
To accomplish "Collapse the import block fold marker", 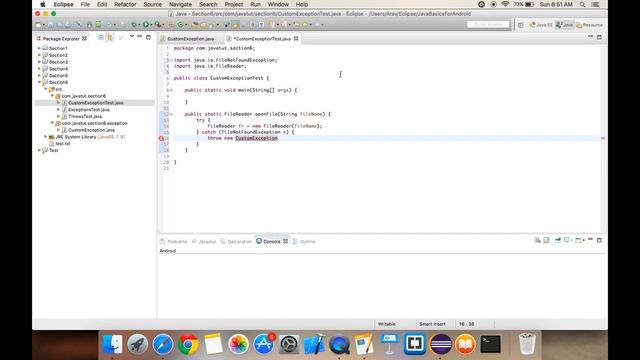I will coord(171,60).
